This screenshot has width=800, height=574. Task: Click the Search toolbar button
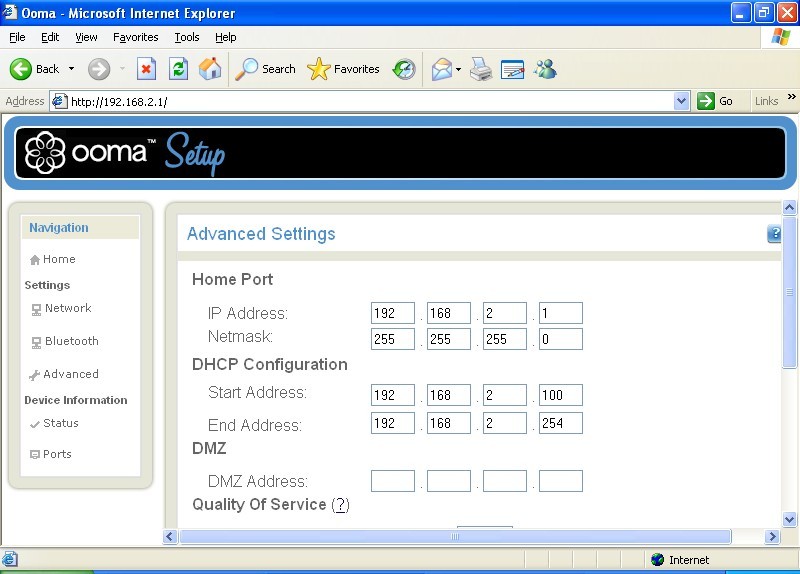266,69
